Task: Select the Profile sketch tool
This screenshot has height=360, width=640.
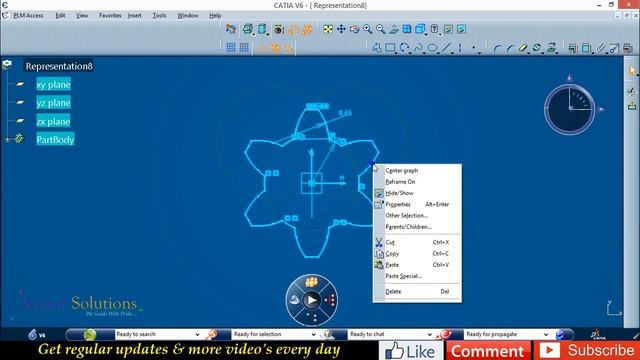Action: (x=377, y=48)
